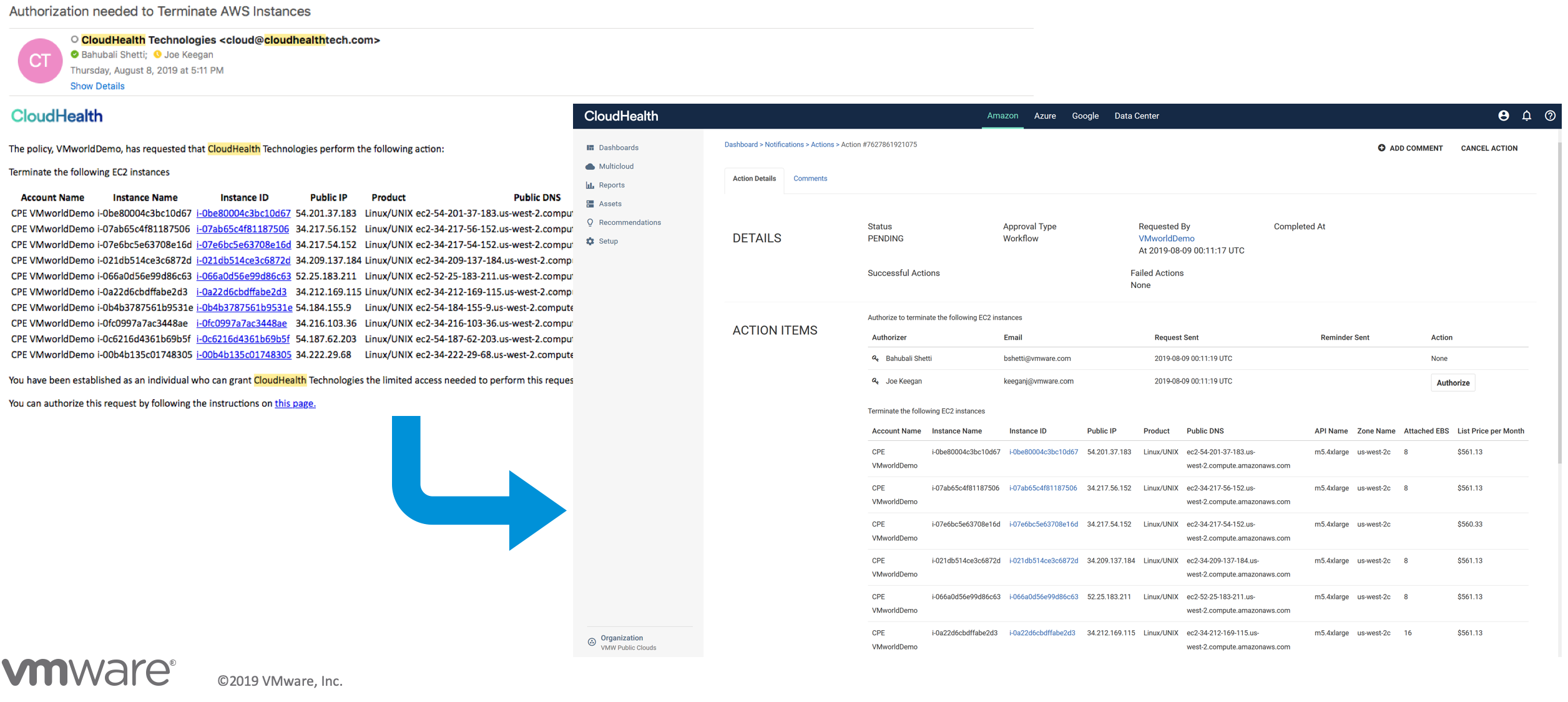Click the CT sender avatar in the email
The image size is (1568, 702).
click(x=40, y=61)
